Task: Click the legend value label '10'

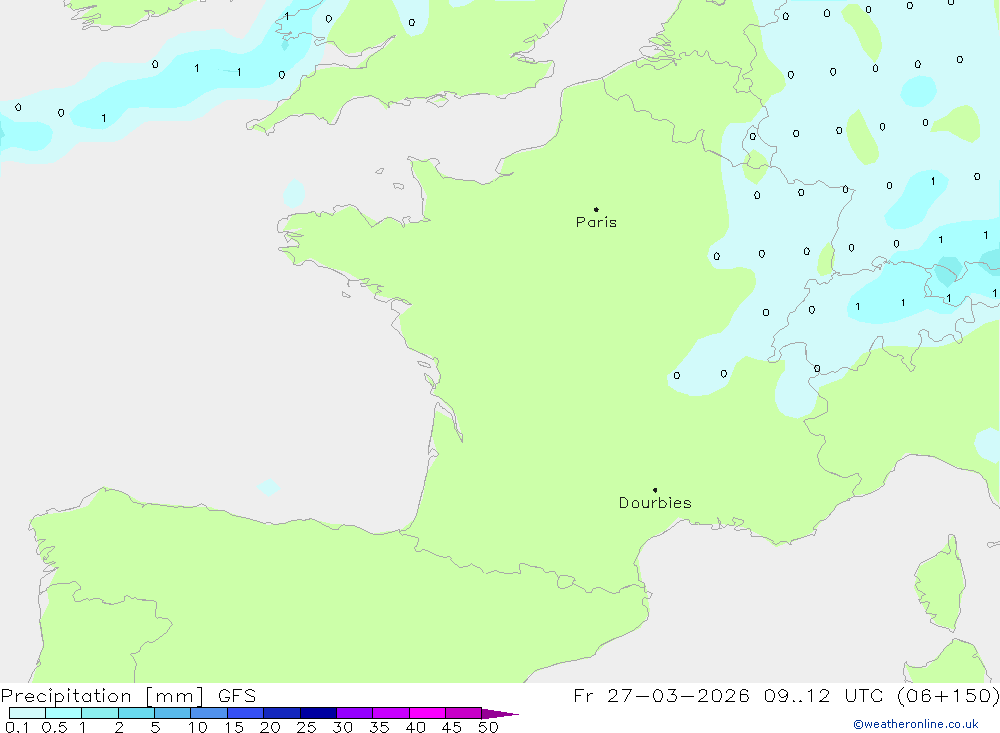Action: (198, 727)
